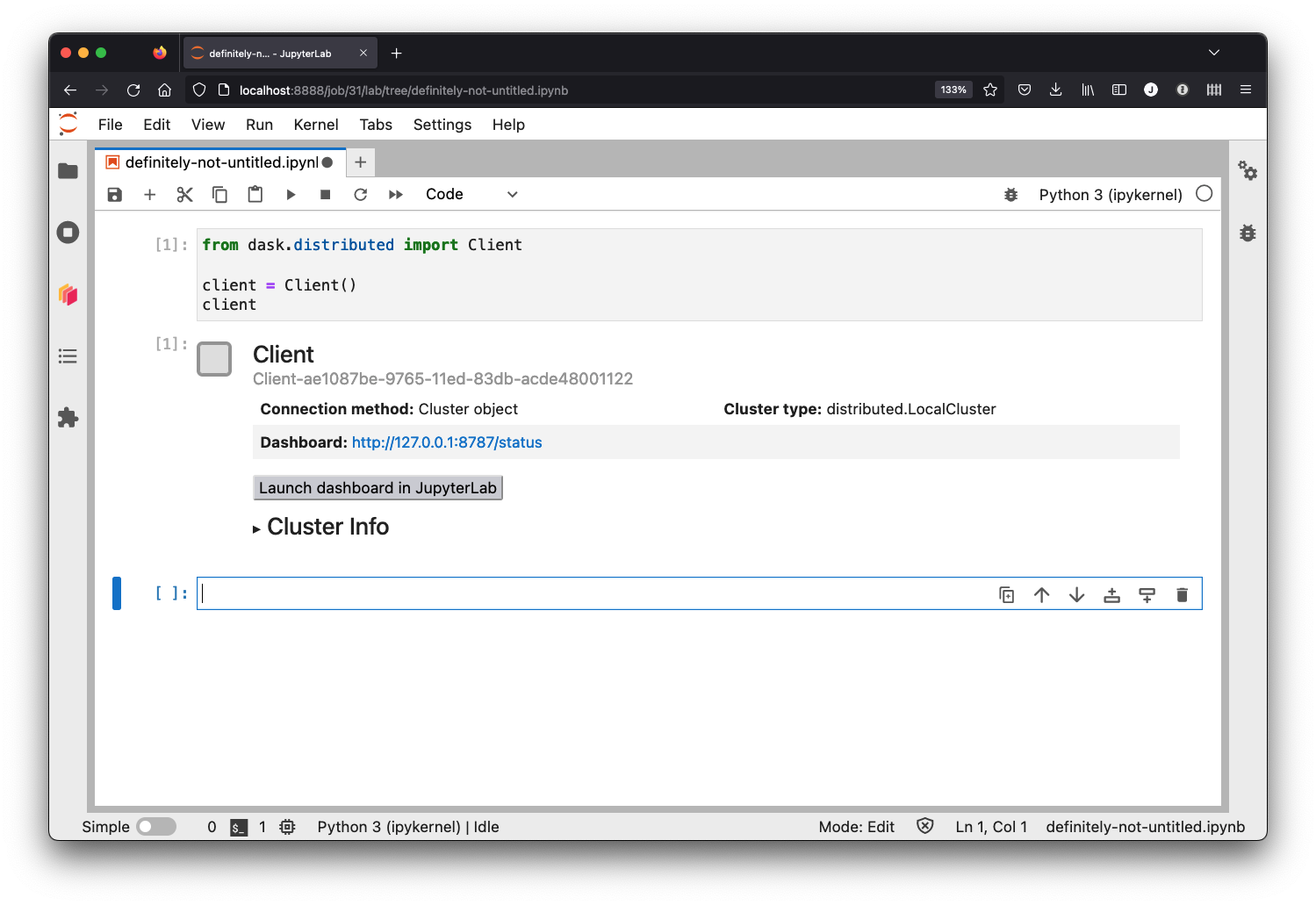
Task: Restart kernel and run all cells
Action: pos(396,195)
